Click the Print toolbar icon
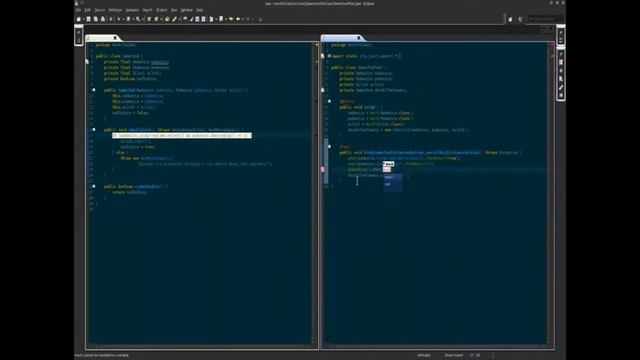640x360 pixels. [x=103, y=19]
